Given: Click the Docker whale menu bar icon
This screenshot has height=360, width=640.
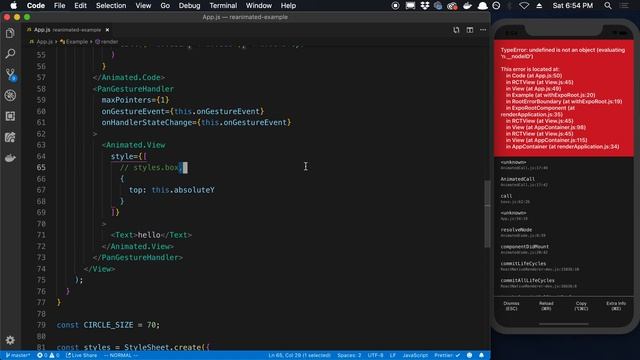Looking at the screenshot, I should [467, 6].
